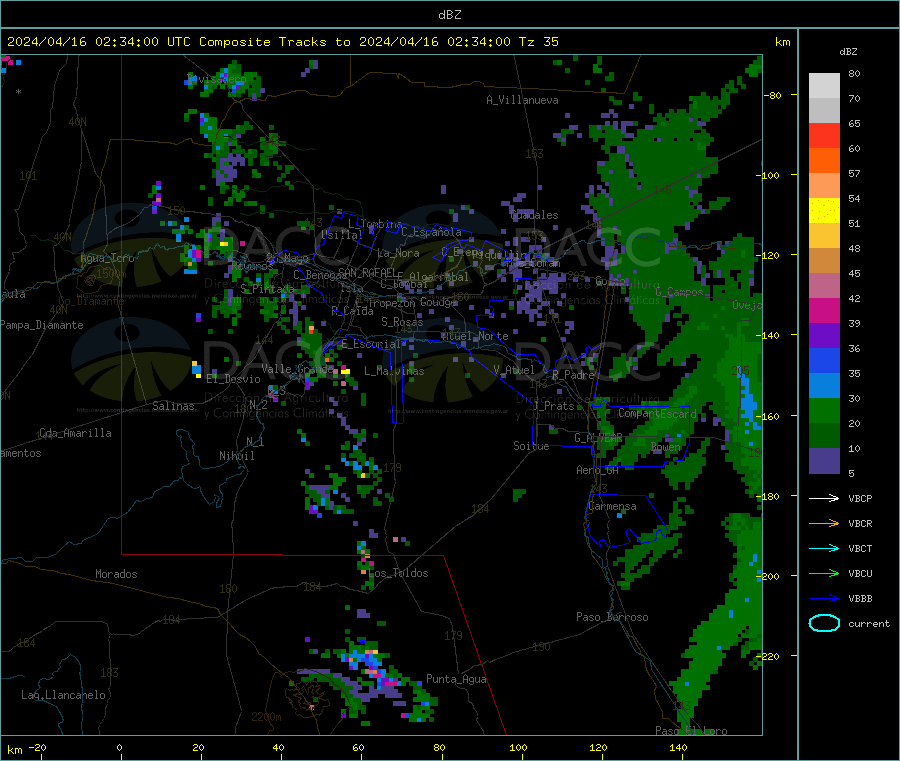Image resolution: width=900 pixels, height=761 pixels.
Task: Click the C_Española location label
Action: pyautogui.click(x=431, y=232)
